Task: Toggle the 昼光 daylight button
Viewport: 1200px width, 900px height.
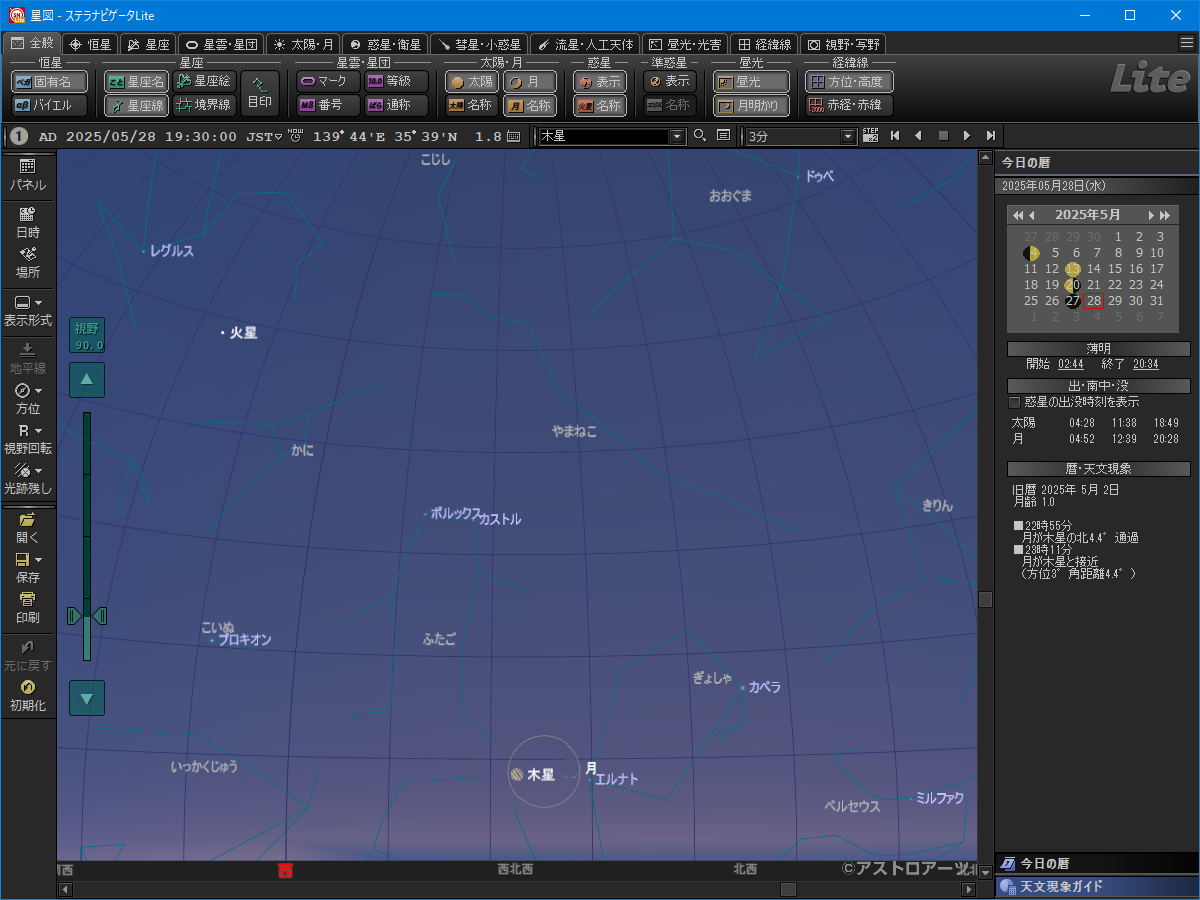Action: [x=751, y=82]
